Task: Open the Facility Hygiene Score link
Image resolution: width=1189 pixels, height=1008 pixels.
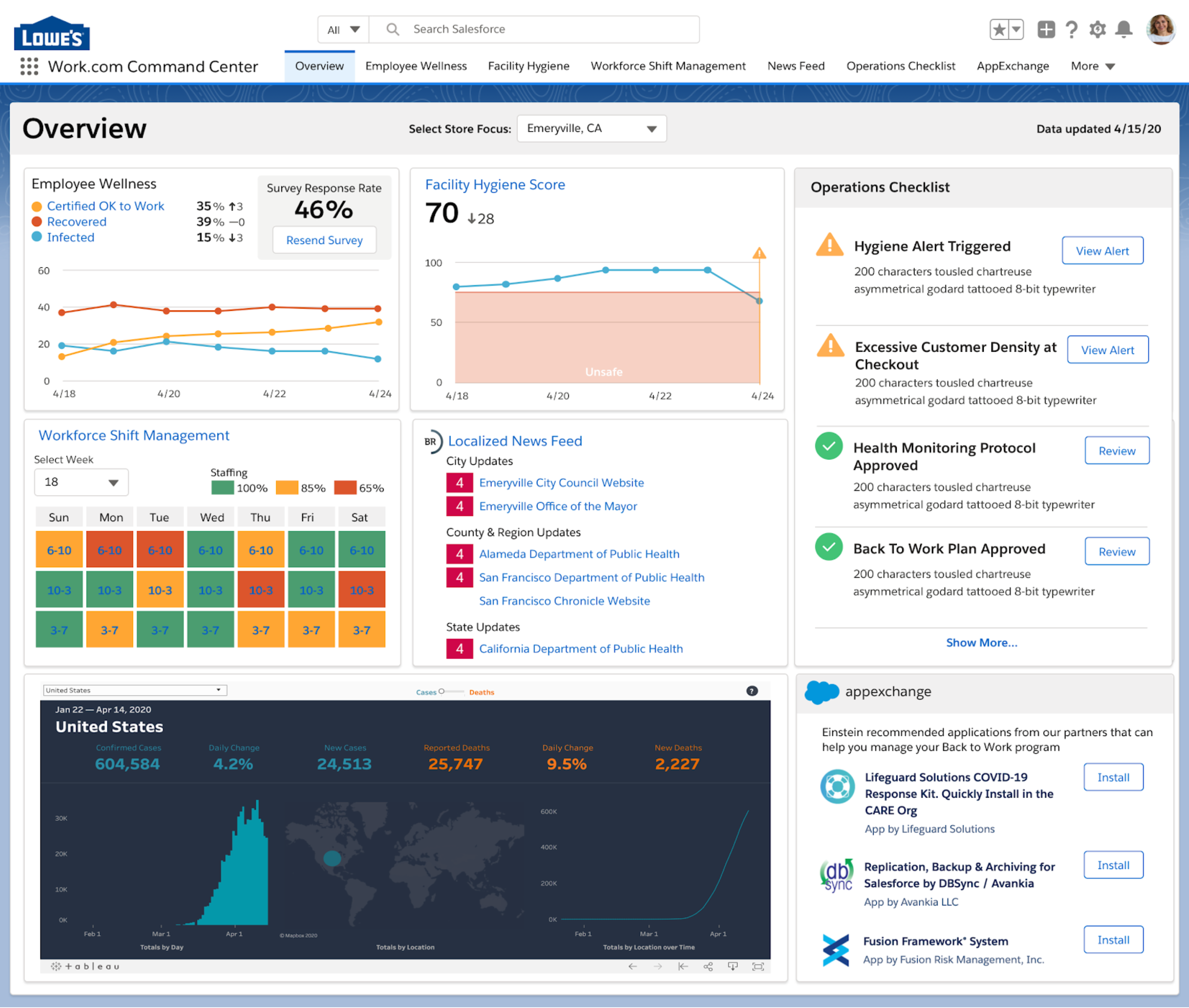Action: [x=495, y=184]
